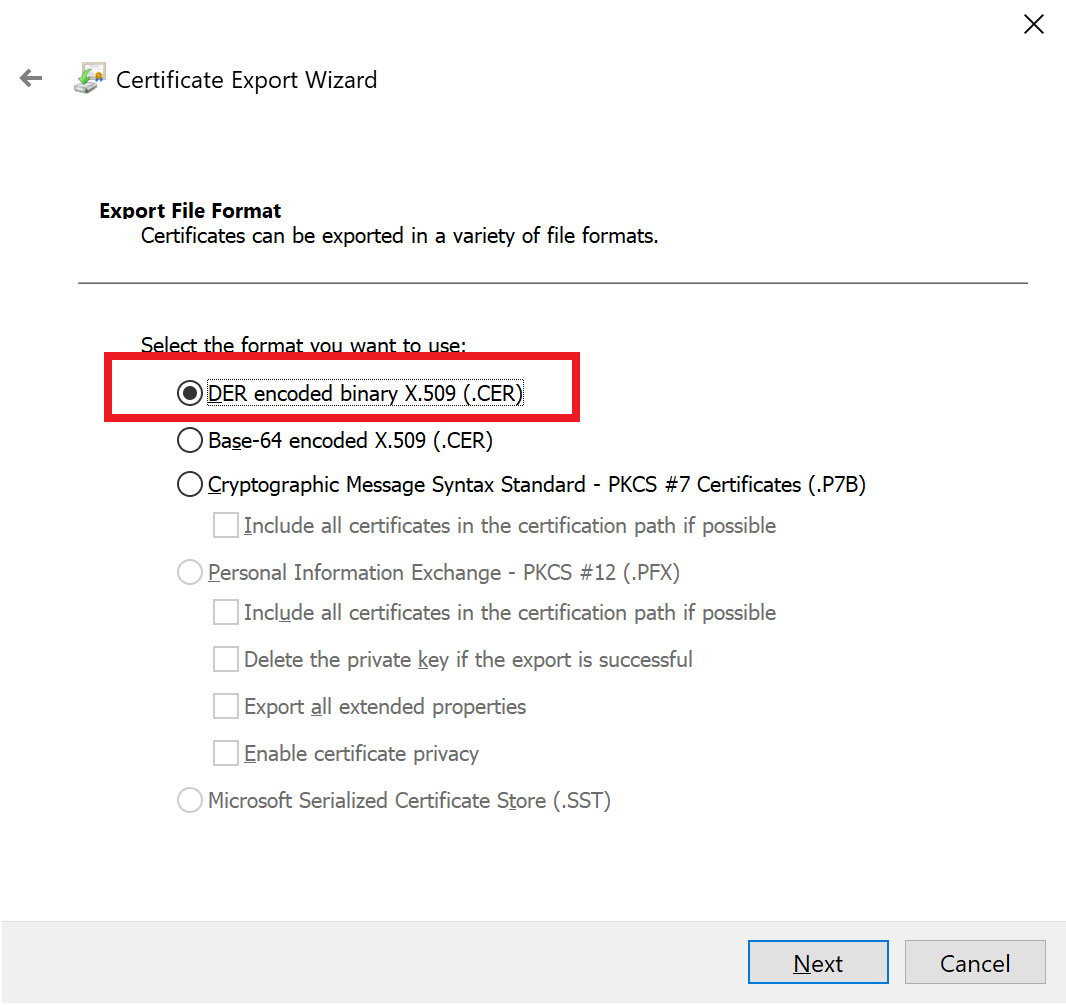Image resolution: width=1066 pixels, height=1005 pixels.
Task: Click the Cancel button
Action: pyautogui.click(x=975, y=962)
